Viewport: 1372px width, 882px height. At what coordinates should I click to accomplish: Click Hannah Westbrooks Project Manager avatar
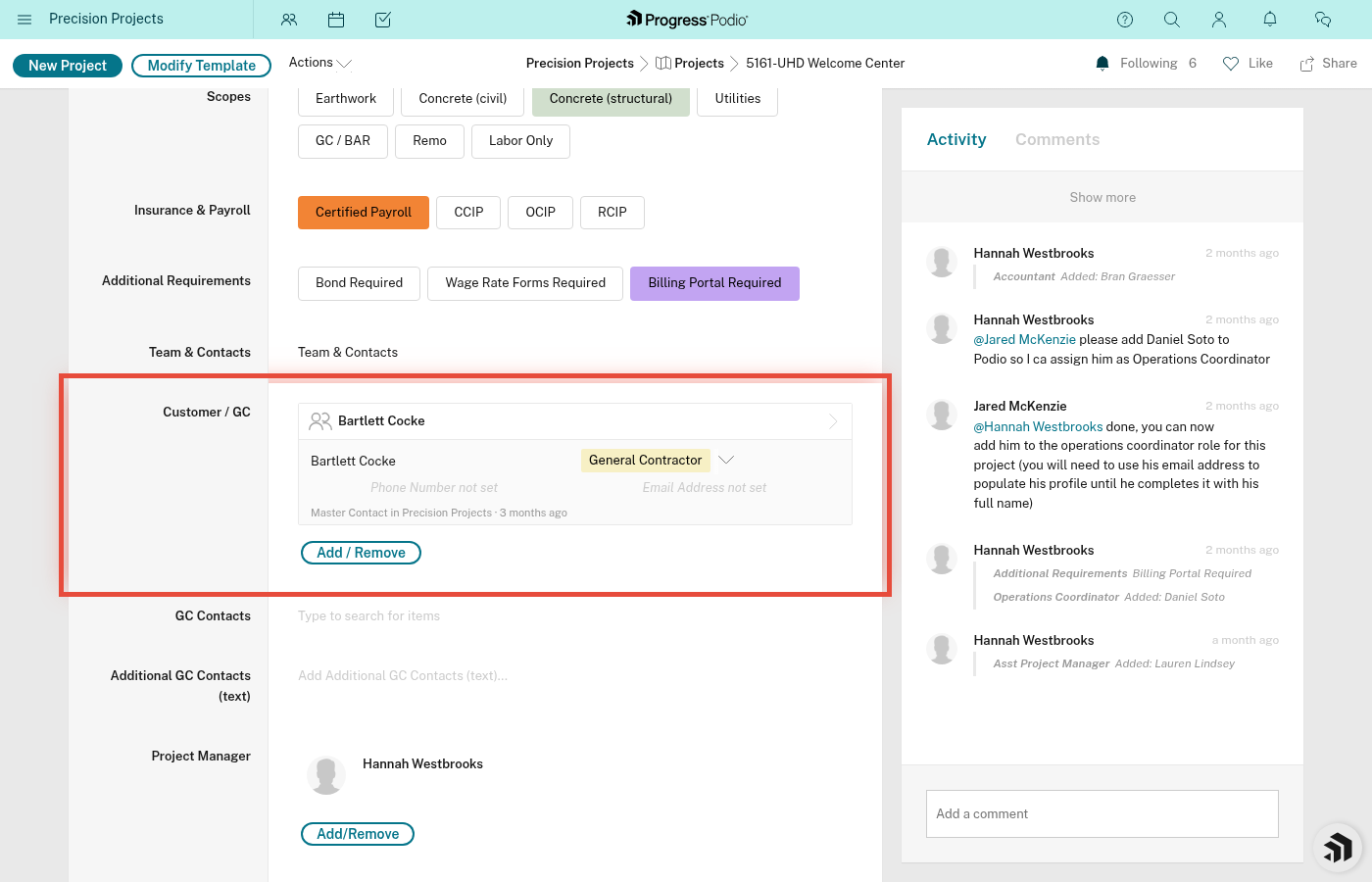(326, 775)
